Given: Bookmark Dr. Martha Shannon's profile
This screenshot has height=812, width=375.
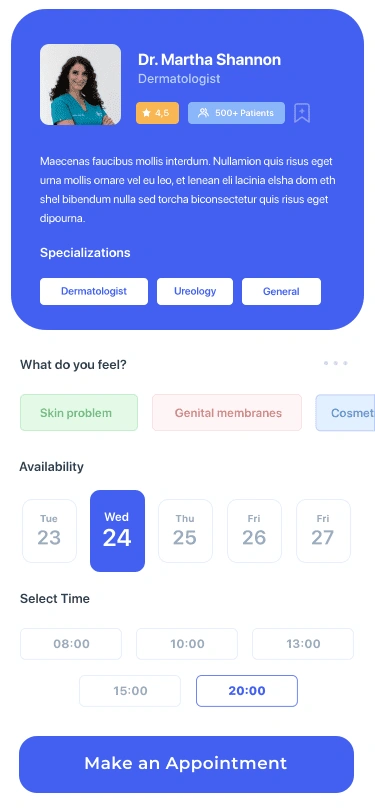Looking at the screenshot, I should click(302, 113).
